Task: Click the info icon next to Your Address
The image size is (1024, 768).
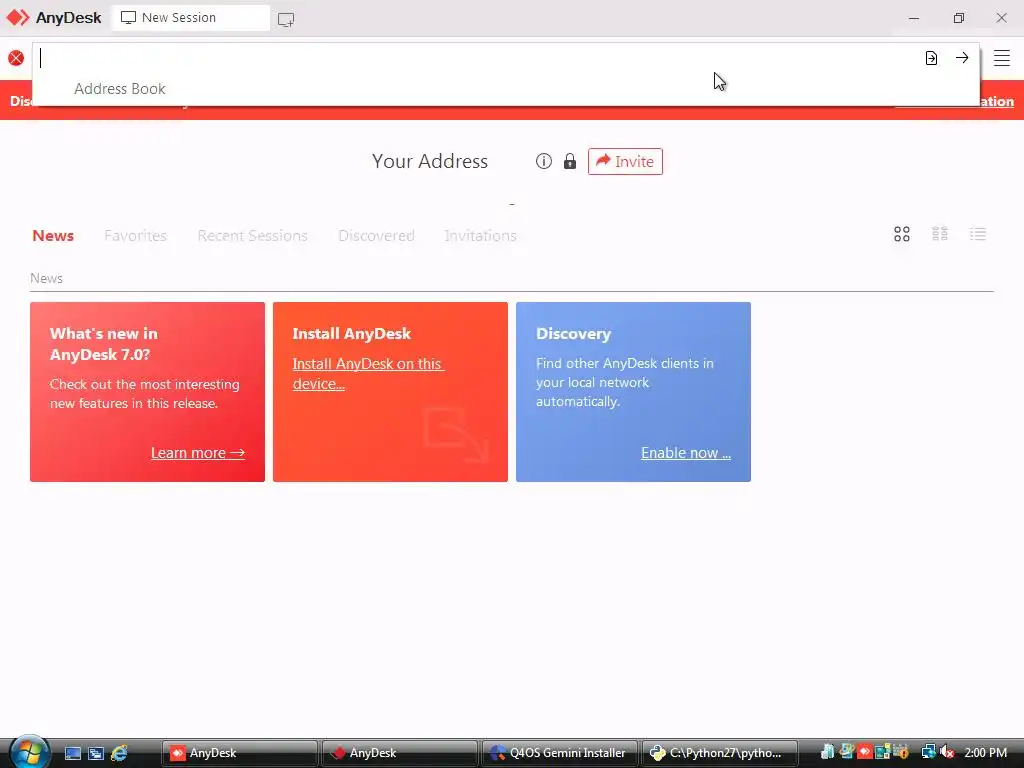Action: pos(543,161)
